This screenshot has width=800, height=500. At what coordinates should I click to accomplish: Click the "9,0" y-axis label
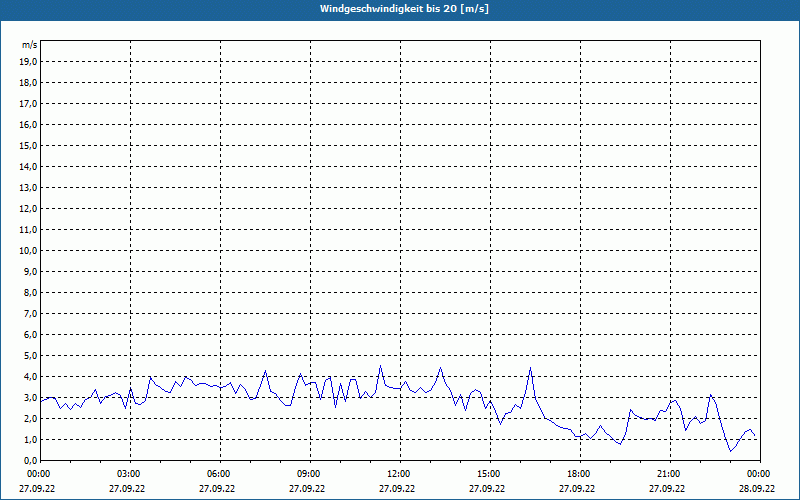tap(31, 271)
